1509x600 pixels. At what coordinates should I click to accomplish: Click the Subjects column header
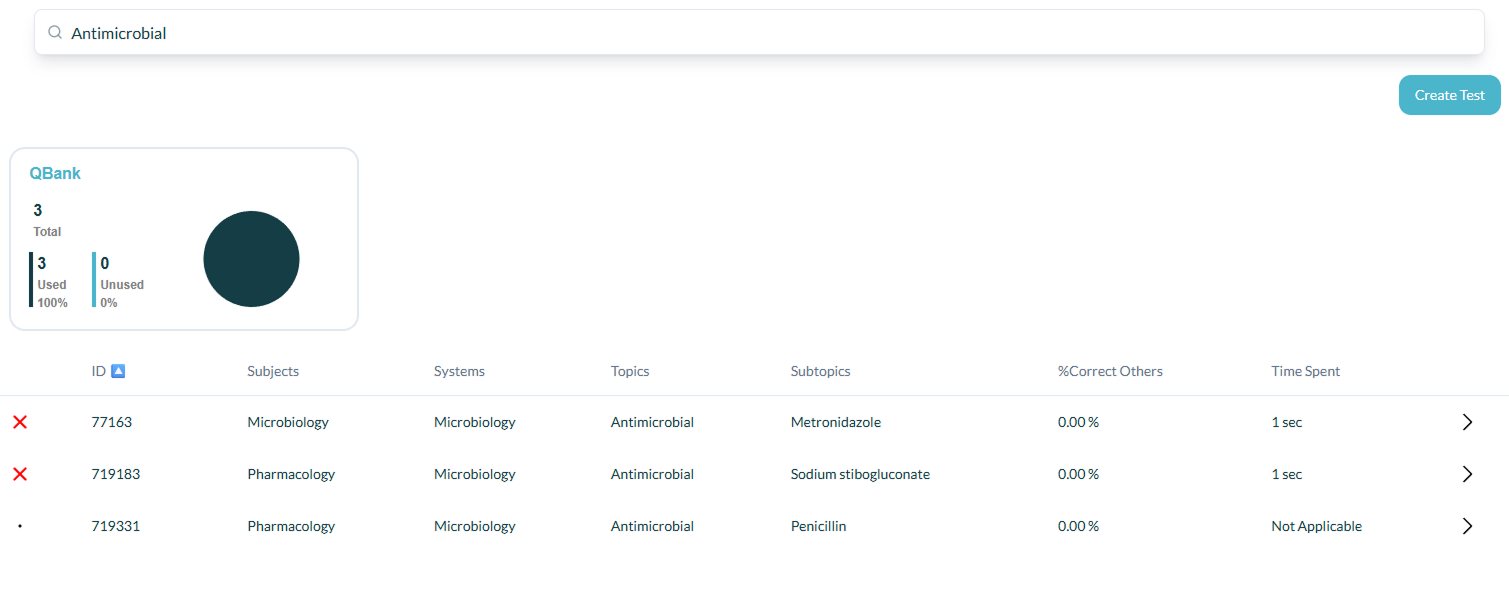pyautogui.click(x=273, y=371)
